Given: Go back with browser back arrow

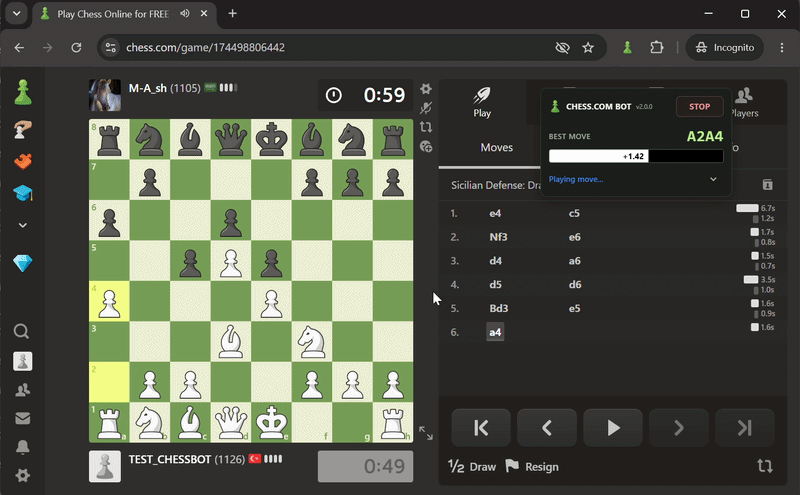Looking at the screenshot, I should 19,47.
